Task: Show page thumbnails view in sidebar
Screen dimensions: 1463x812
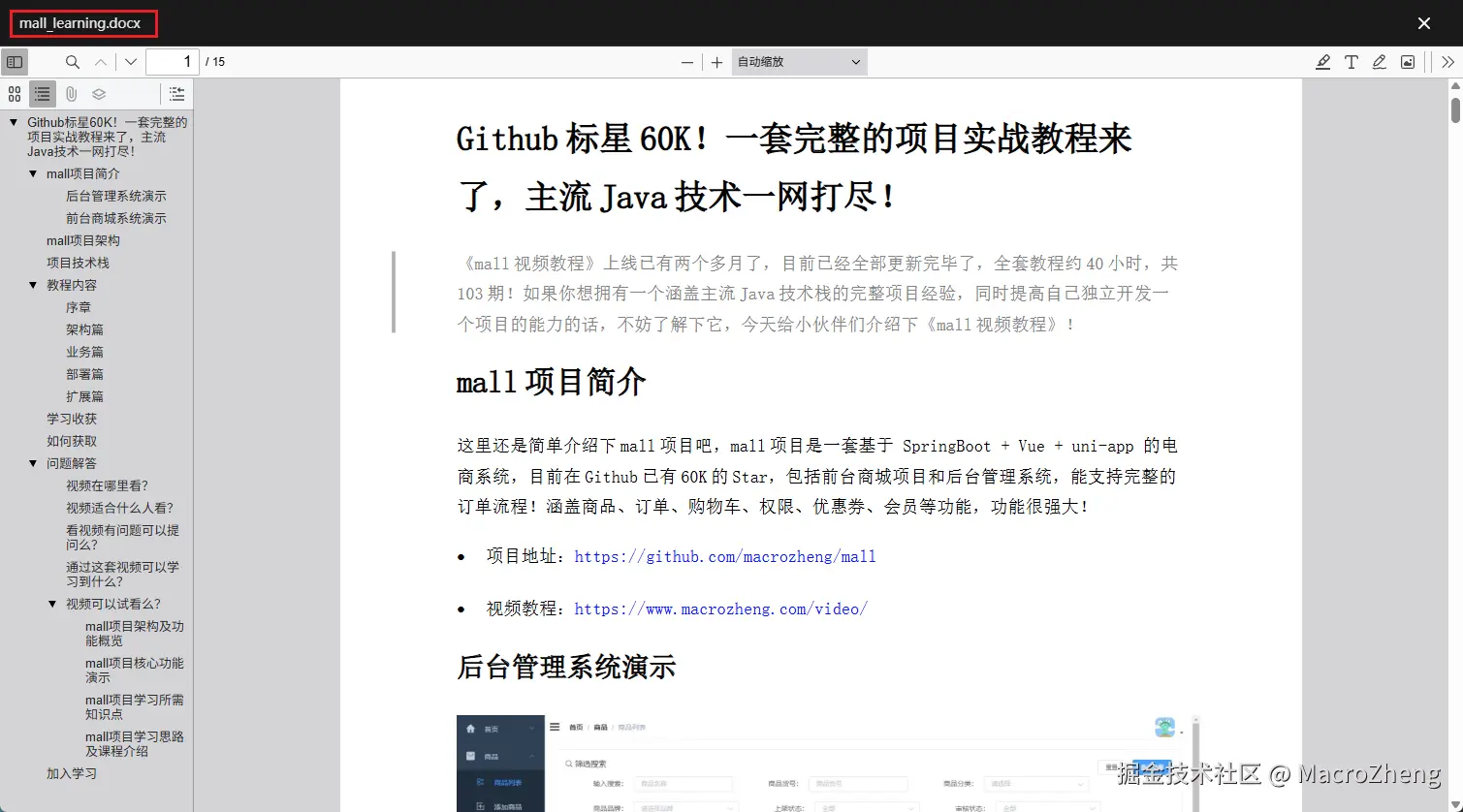Action: (x=15, y=94)
